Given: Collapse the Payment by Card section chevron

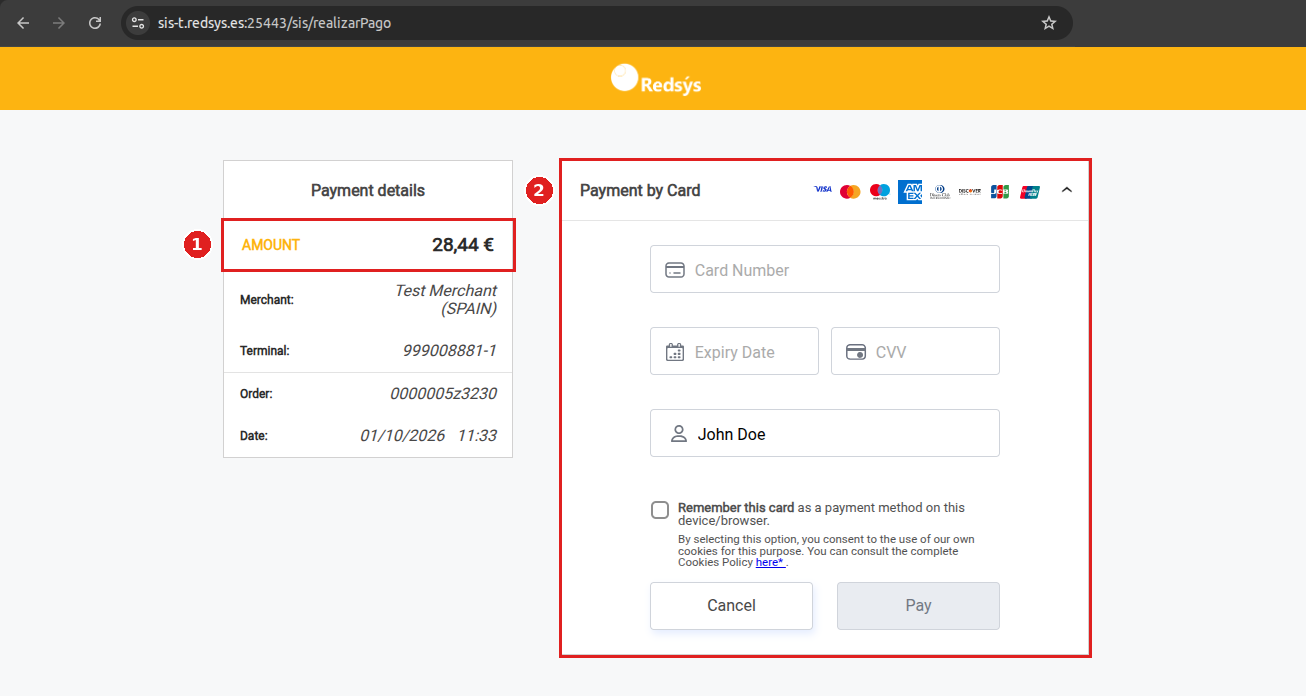Looking at the screenshot, I should click(1066, 190).
